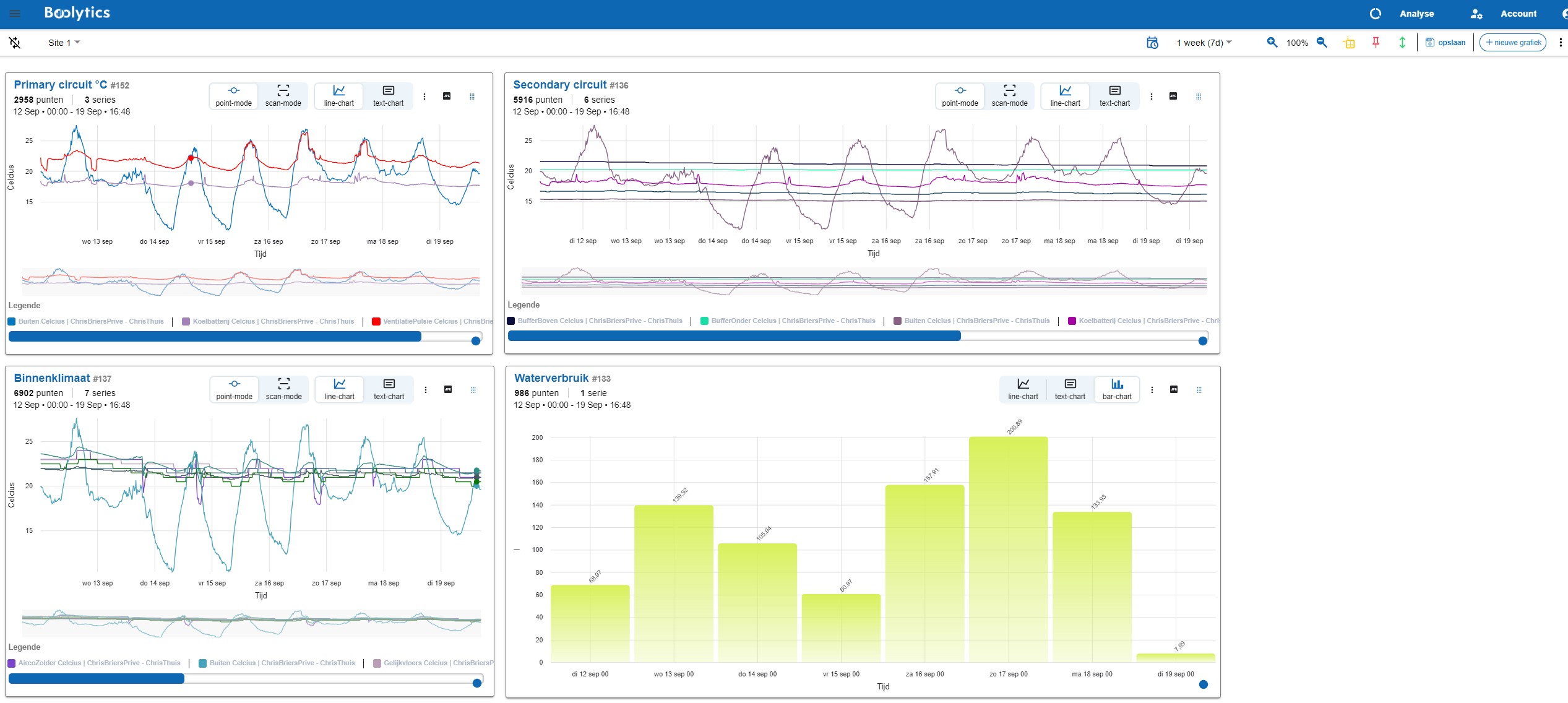Open the calendar clock date picker
1568x703 pixels.
[x=1152, y=43]
